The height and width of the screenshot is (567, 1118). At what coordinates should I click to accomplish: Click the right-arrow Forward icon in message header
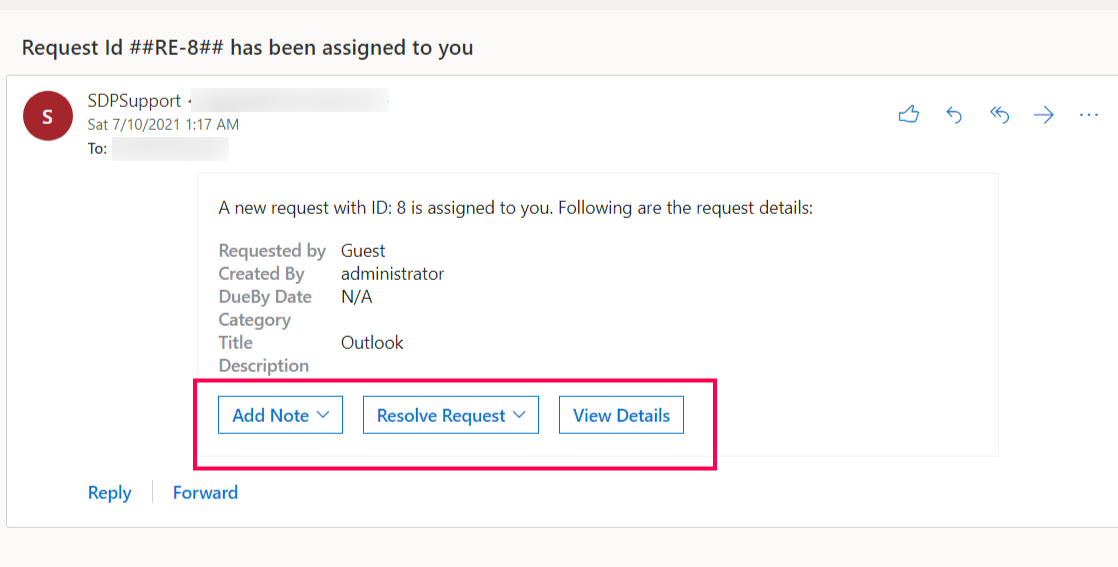pos(1044,114)
